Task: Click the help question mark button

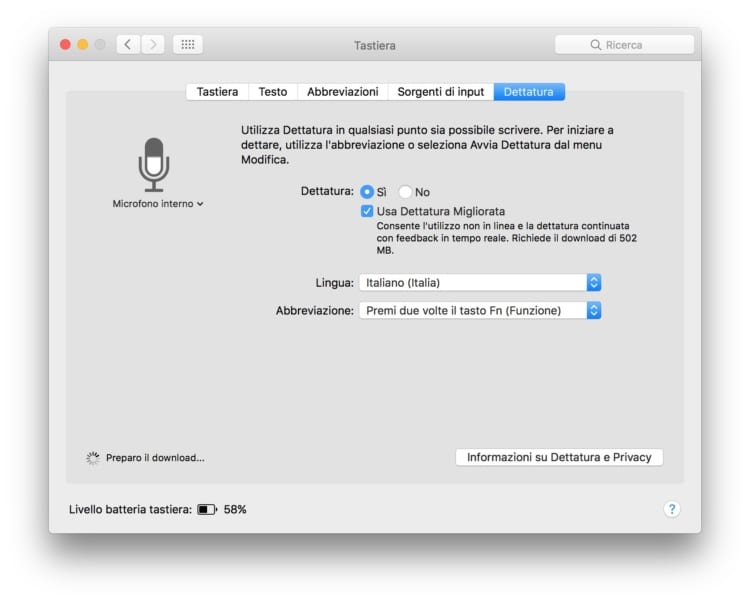Action: tap(672, 509)
